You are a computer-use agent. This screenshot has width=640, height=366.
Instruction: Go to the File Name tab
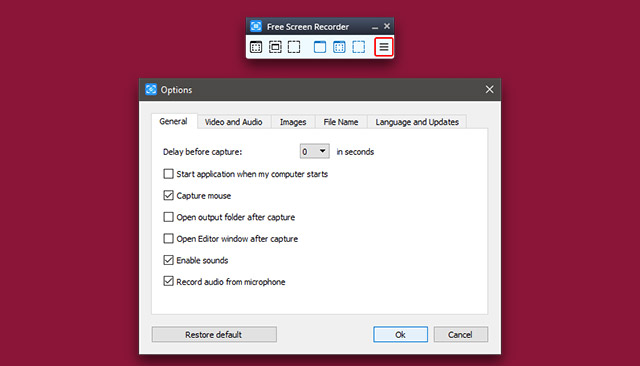[341, 122]
